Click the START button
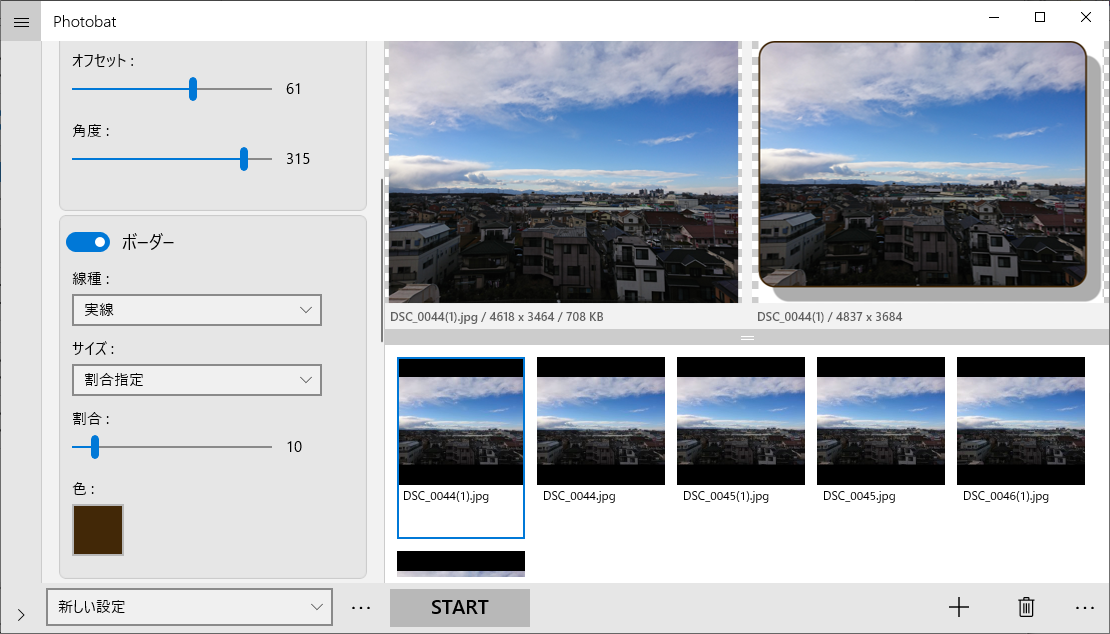1110x634 pixels. click(459, 607)
